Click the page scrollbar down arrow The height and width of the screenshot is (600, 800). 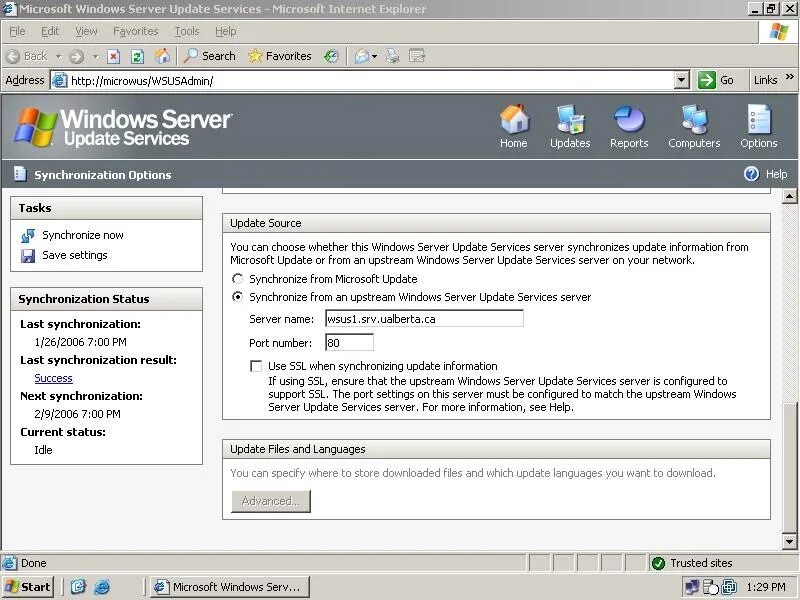(789, 541)
